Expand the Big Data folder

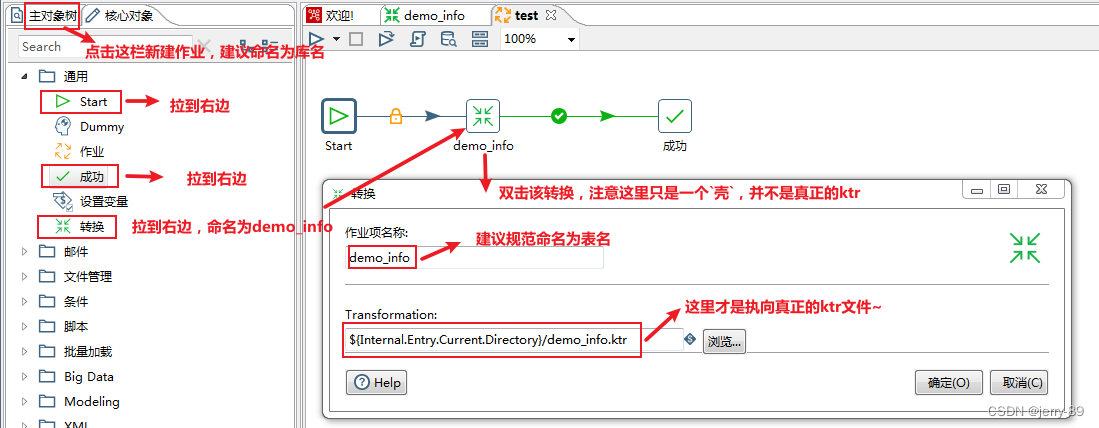click(25, 377)
